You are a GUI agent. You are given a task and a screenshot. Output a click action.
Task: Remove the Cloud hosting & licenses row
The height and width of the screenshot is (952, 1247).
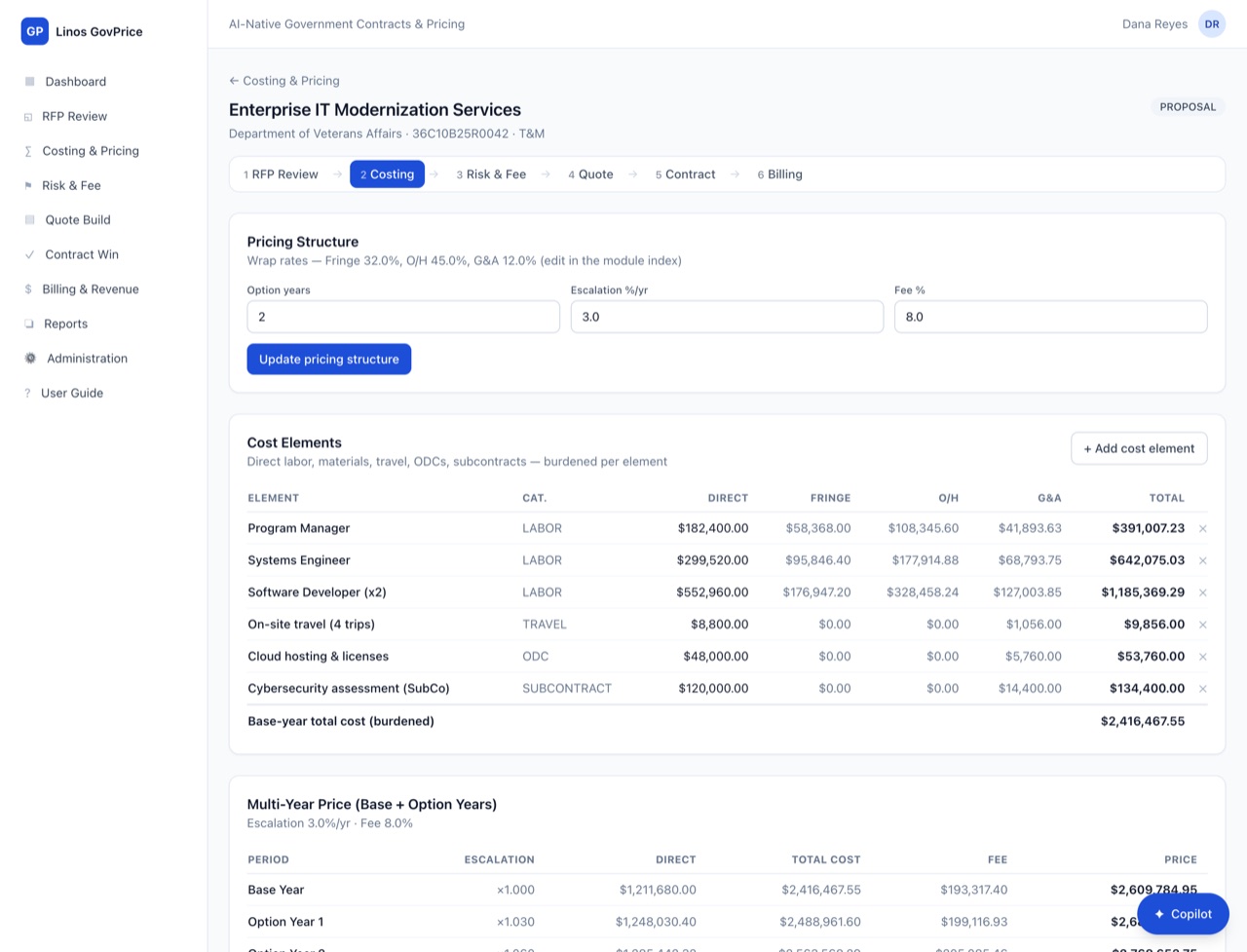pos(1202,657)
